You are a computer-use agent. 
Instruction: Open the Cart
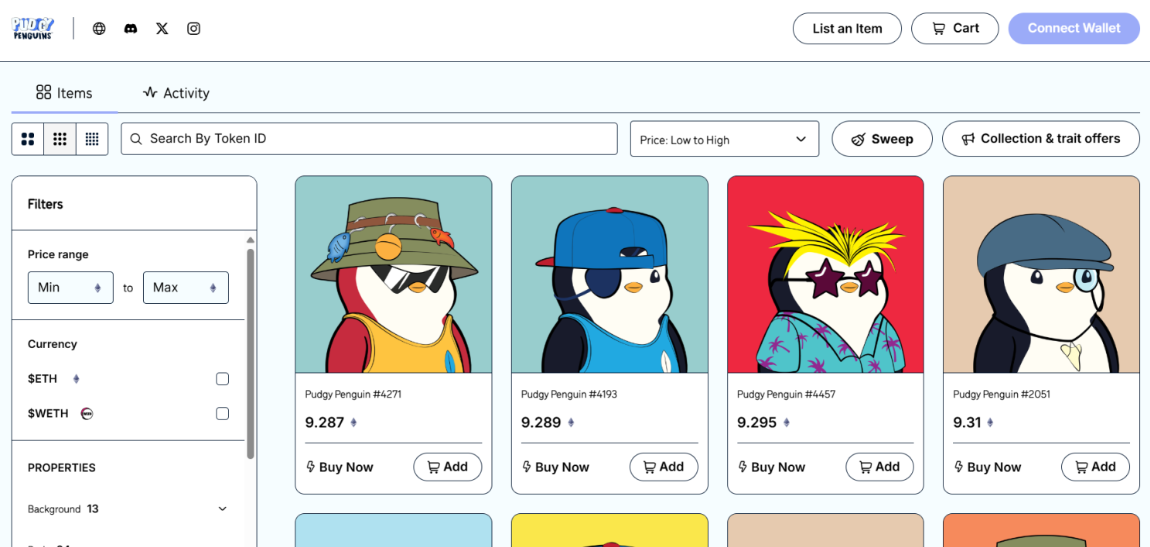955,29
